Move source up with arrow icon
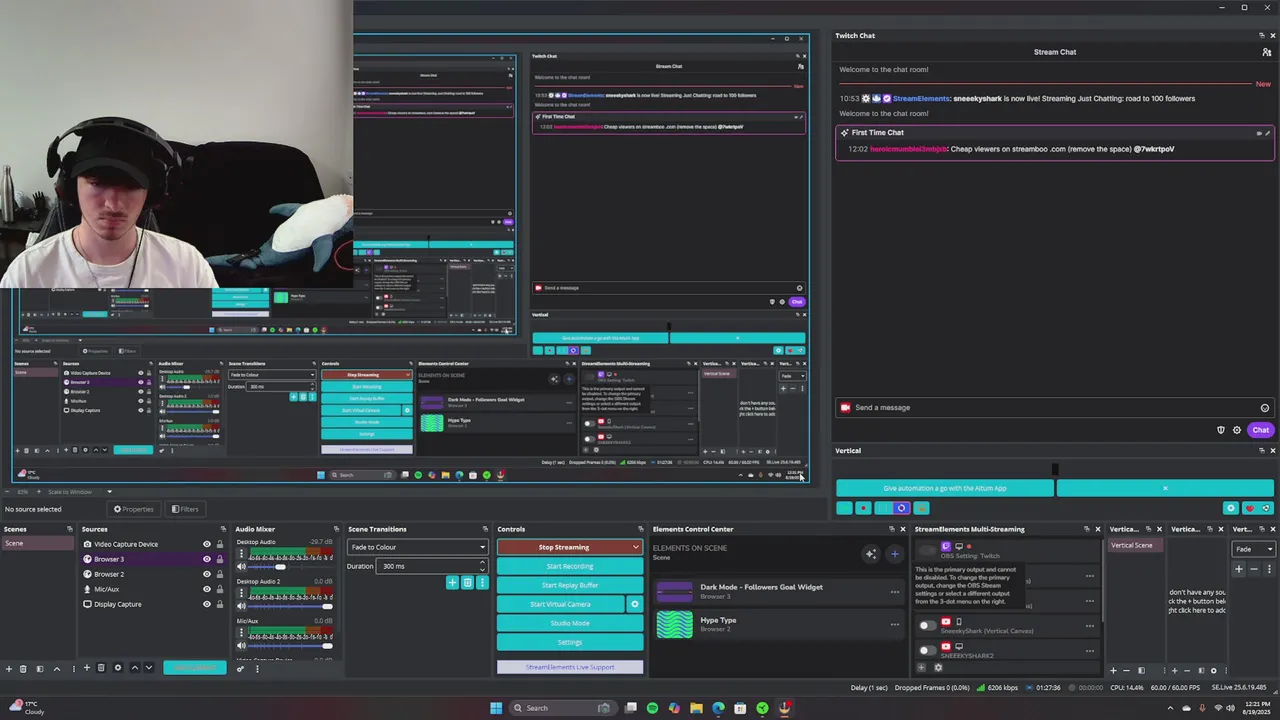 coord(135,668)
